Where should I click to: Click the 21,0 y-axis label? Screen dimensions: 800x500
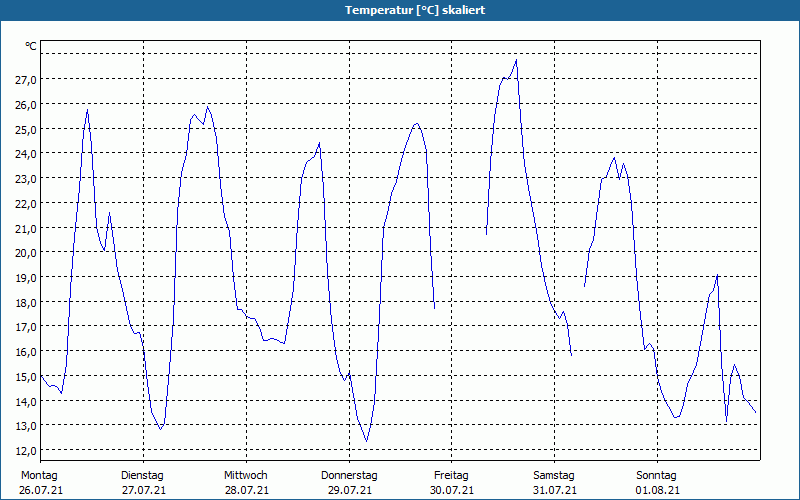26,229
